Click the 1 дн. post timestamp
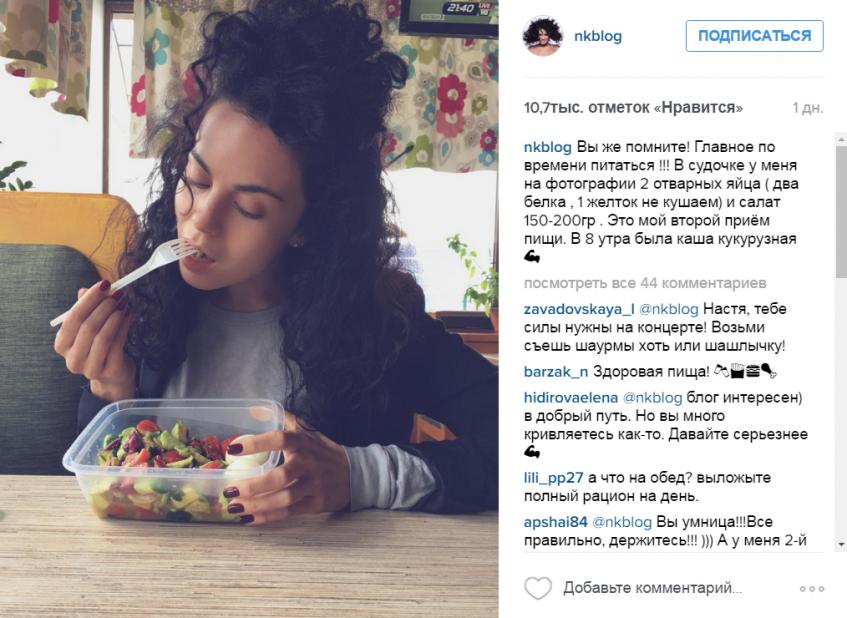The width and height of the screenshot is (847, 618). click(x=808, y=108)
